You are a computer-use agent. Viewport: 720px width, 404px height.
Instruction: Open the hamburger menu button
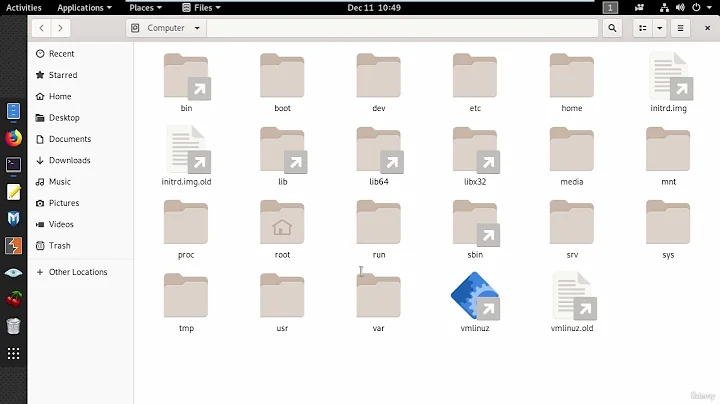(x=681, y=28)
